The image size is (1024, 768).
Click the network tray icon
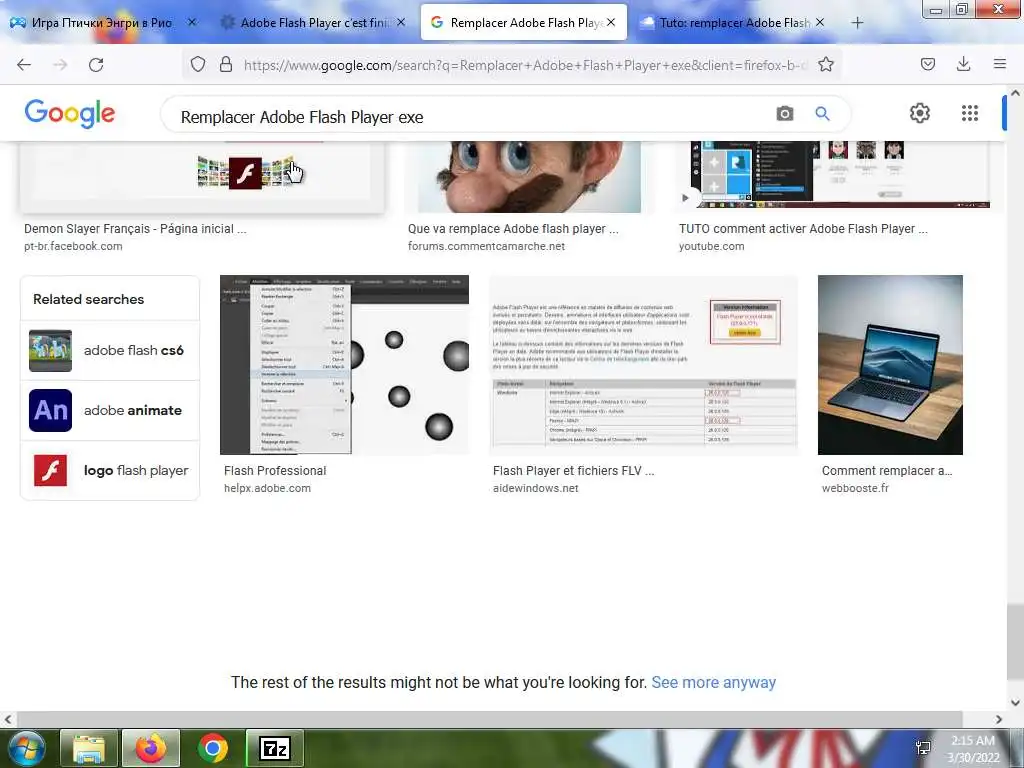pyautogui.click(x=923, y=748)
